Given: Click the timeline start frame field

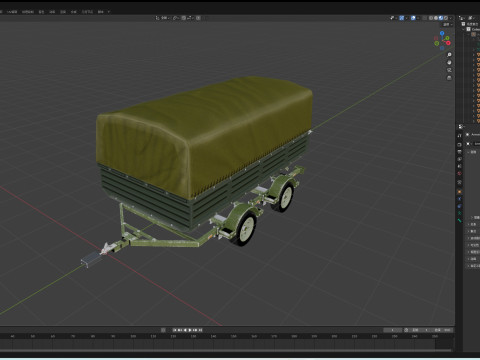Looking at the screenshot, I should point(421,330).
